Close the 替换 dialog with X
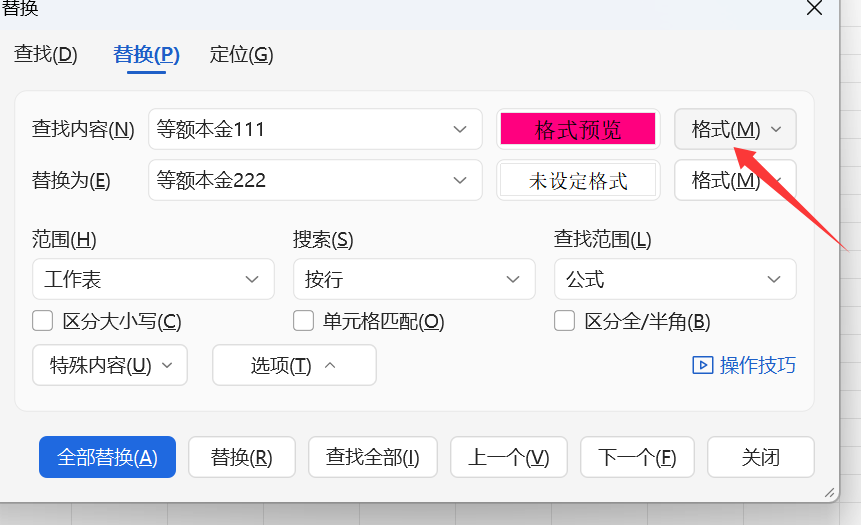 click(814, 8)
